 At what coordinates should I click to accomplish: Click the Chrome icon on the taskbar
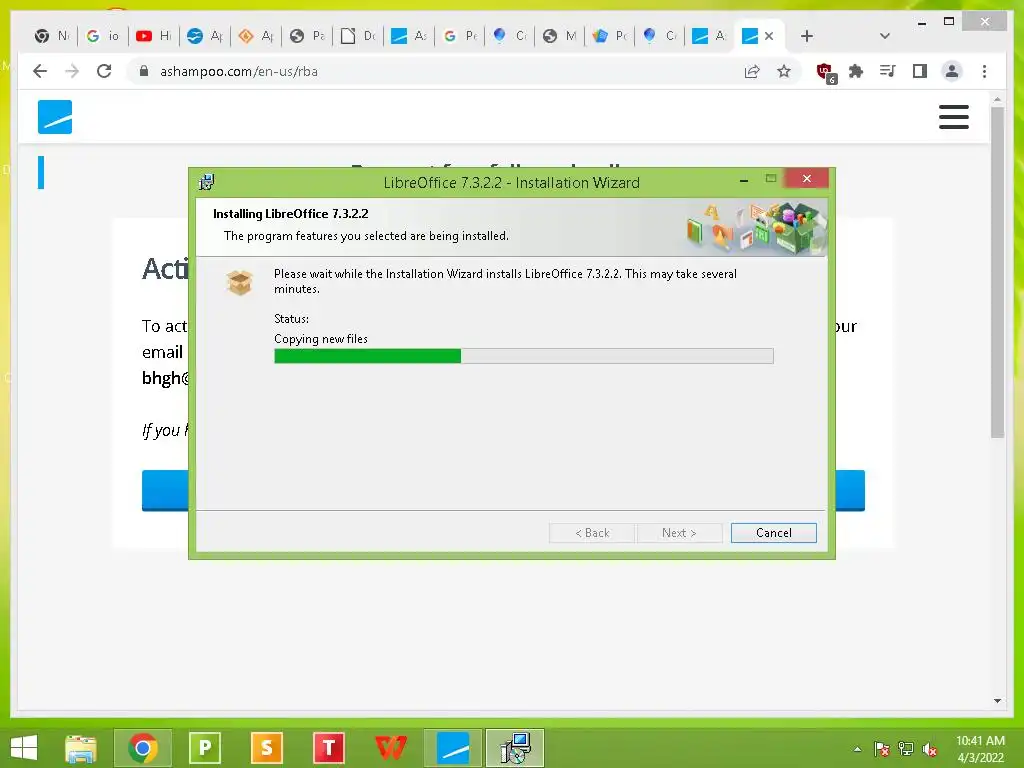coord(143,748)
